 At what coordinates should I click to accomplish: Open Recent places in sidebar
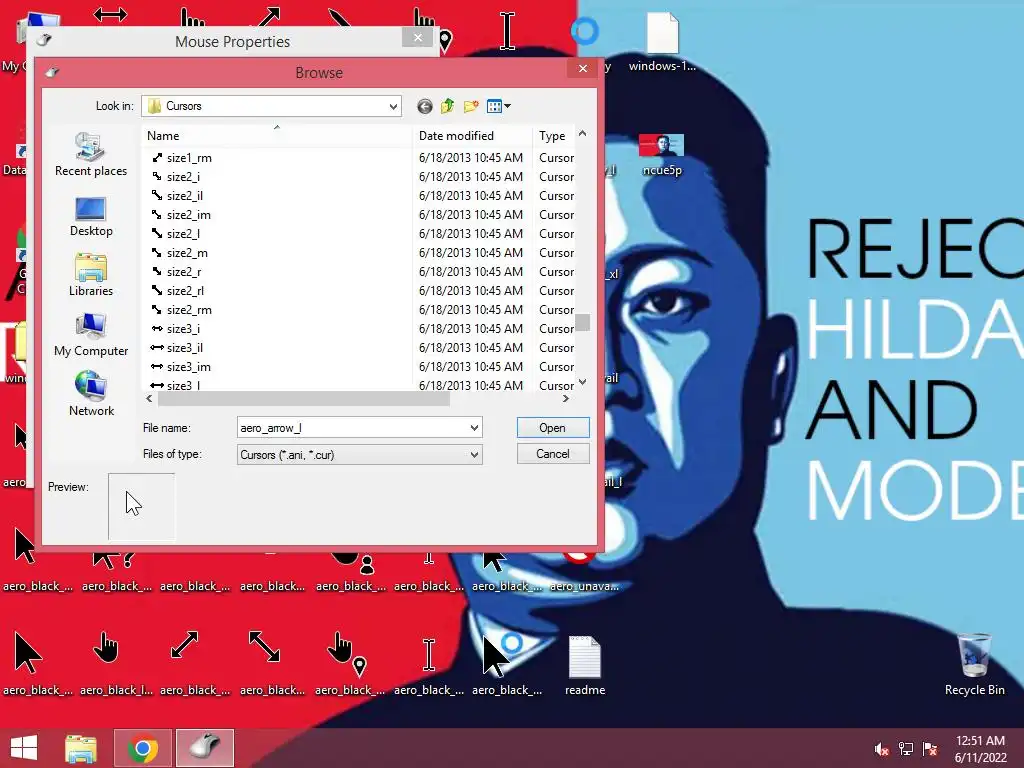point(91,154)
